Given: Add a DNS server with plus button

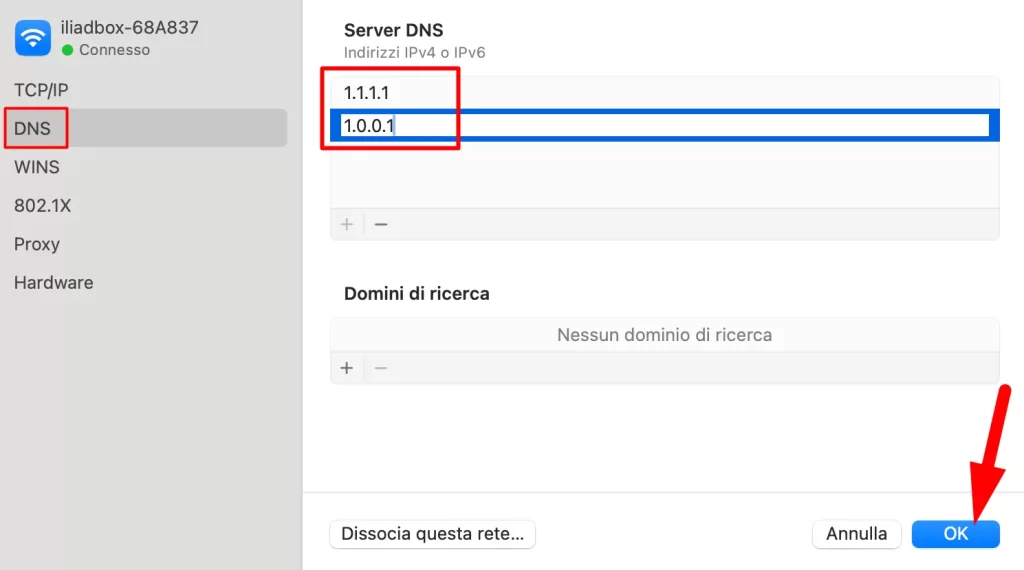Looking at the screenshot, I should [x=347, y=225].
